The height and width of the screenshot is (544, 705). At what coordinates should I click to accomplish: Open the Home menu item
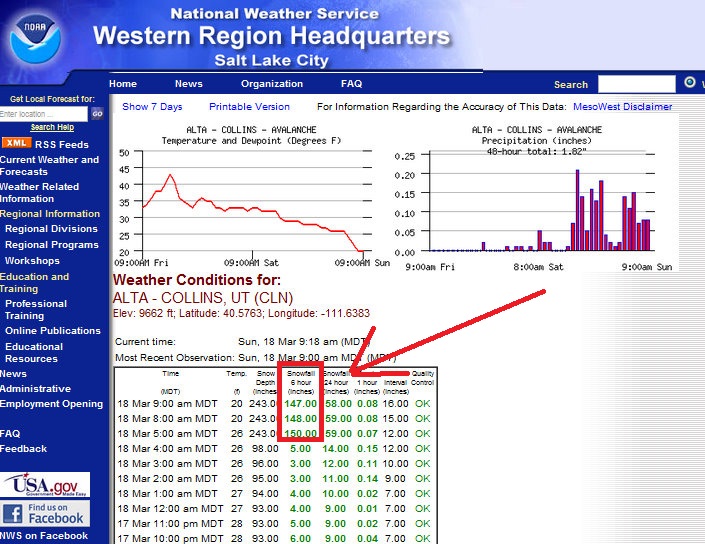(x=123, y=84)
